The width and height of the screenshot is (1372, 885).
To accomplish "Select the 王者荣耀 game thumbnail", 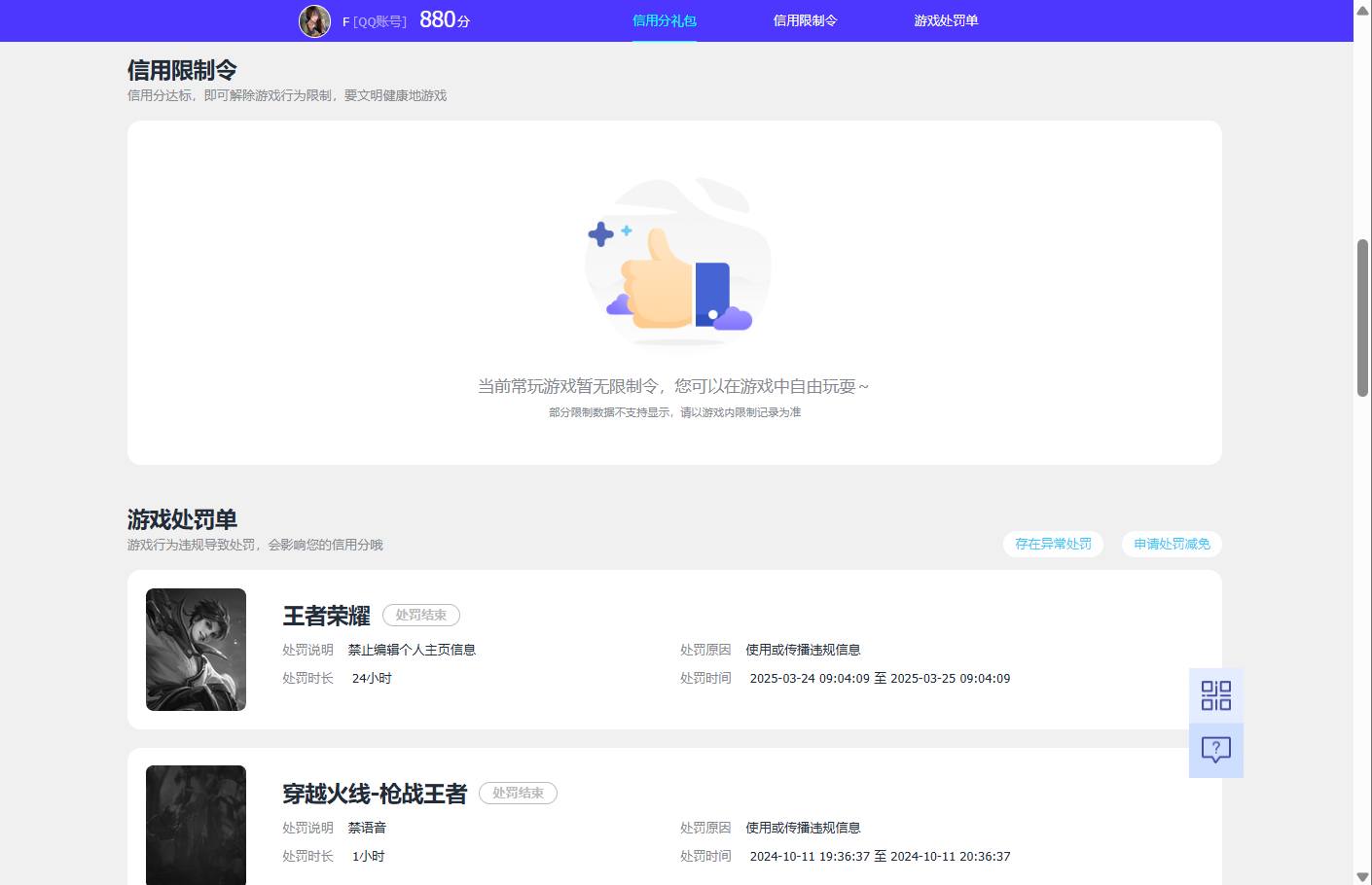I will coord(196,649).
